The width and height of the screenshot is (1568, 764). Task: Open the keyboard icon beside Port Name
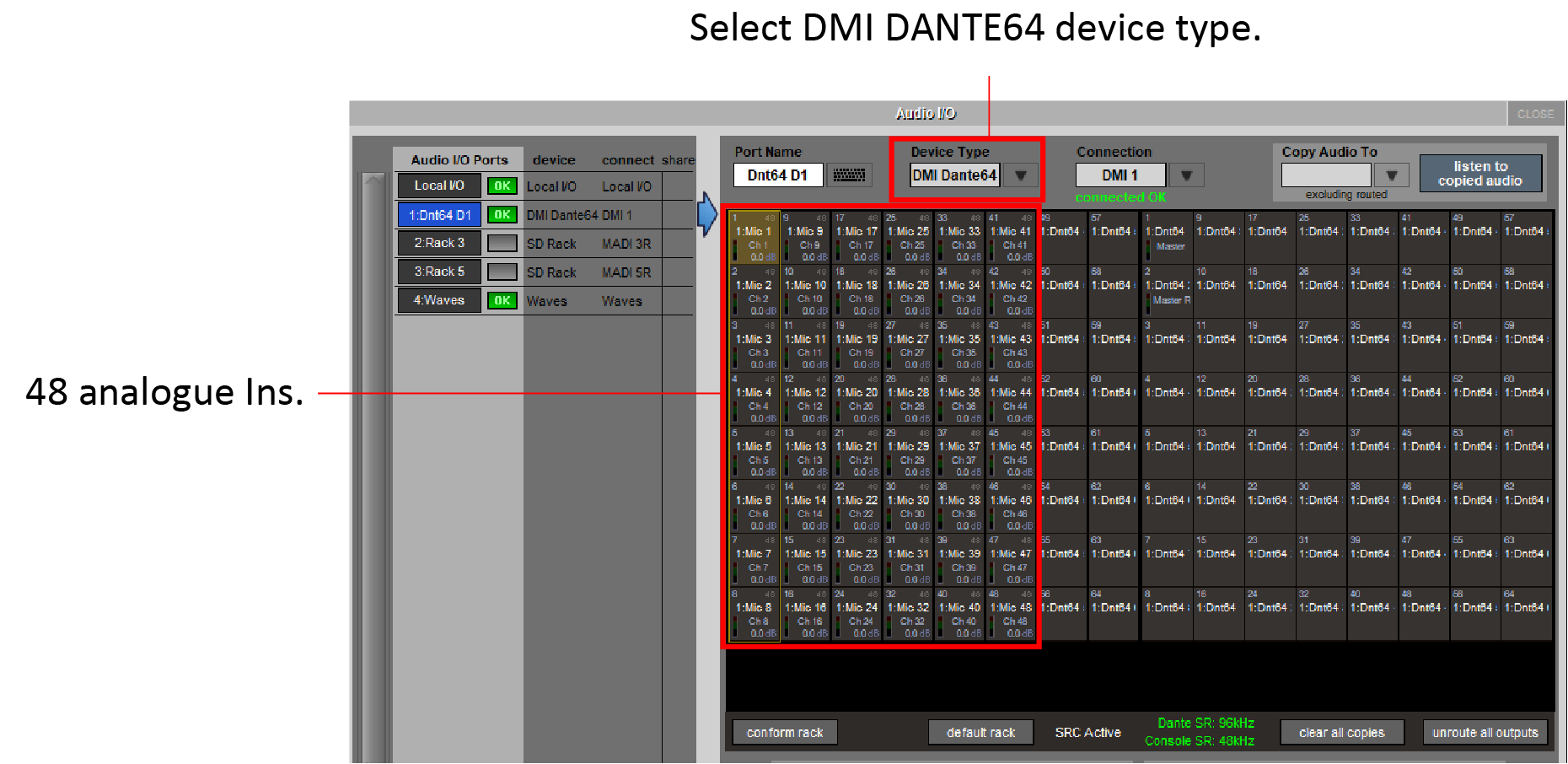(849, 175)
